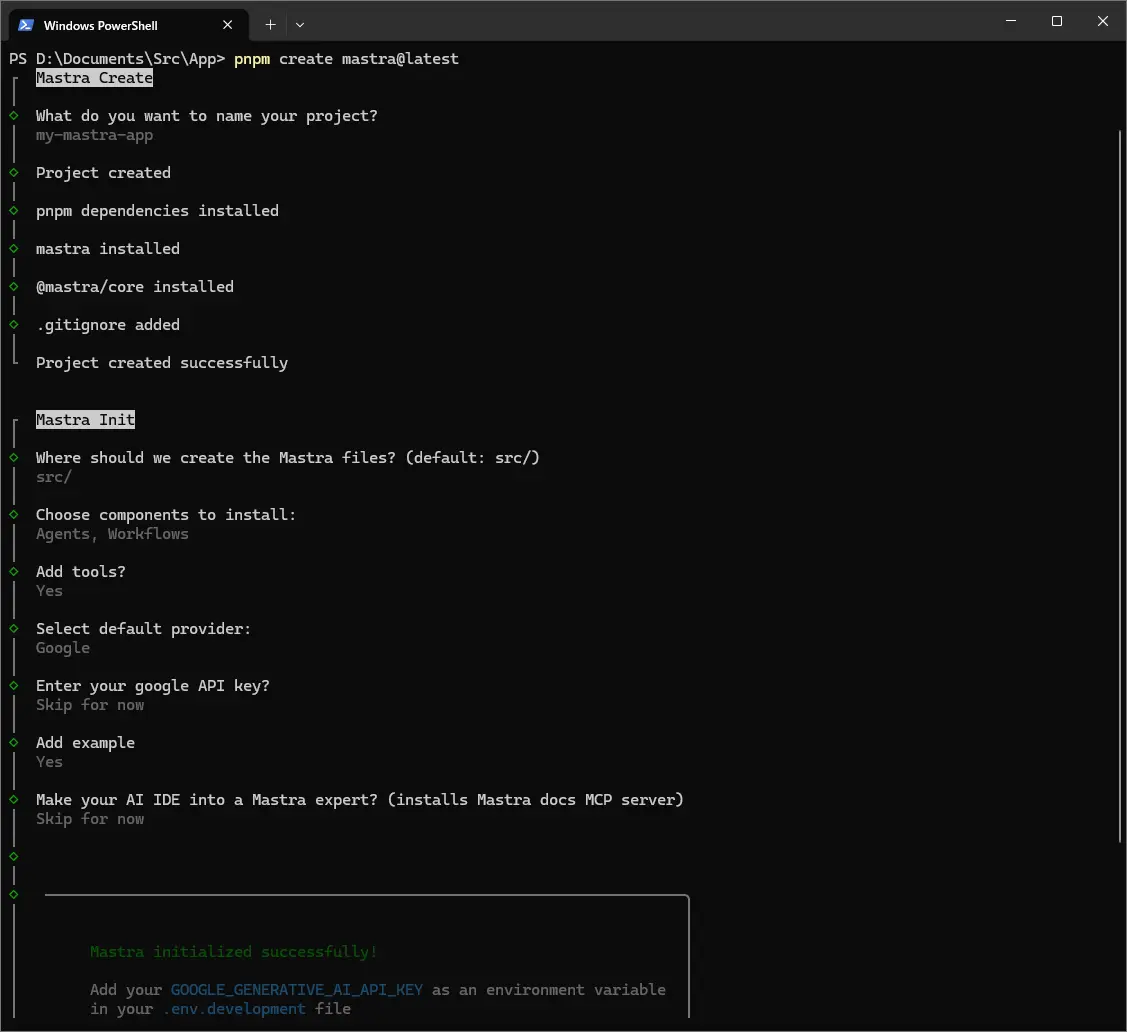Close the Windows PowerShell tab
1127x1032 pixels.
coord(228,25)
